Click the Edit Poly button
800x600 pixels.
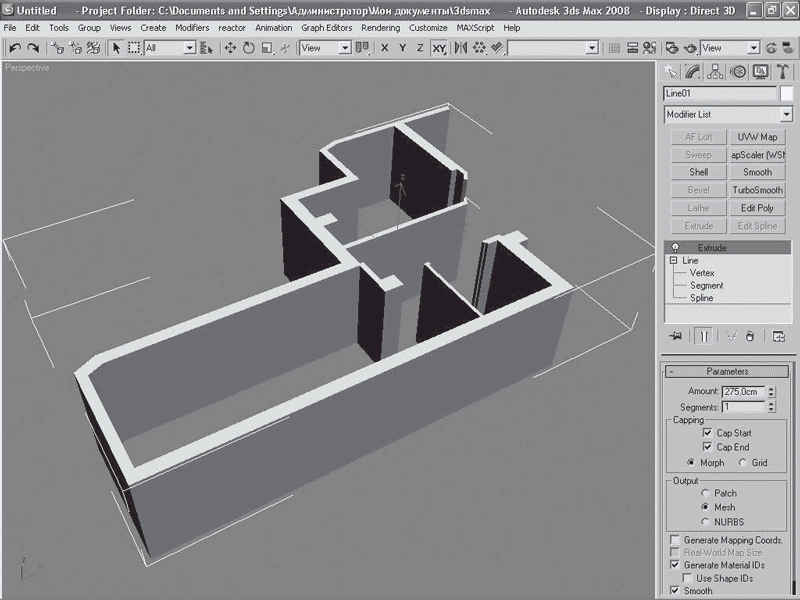[x=757, y=208]
